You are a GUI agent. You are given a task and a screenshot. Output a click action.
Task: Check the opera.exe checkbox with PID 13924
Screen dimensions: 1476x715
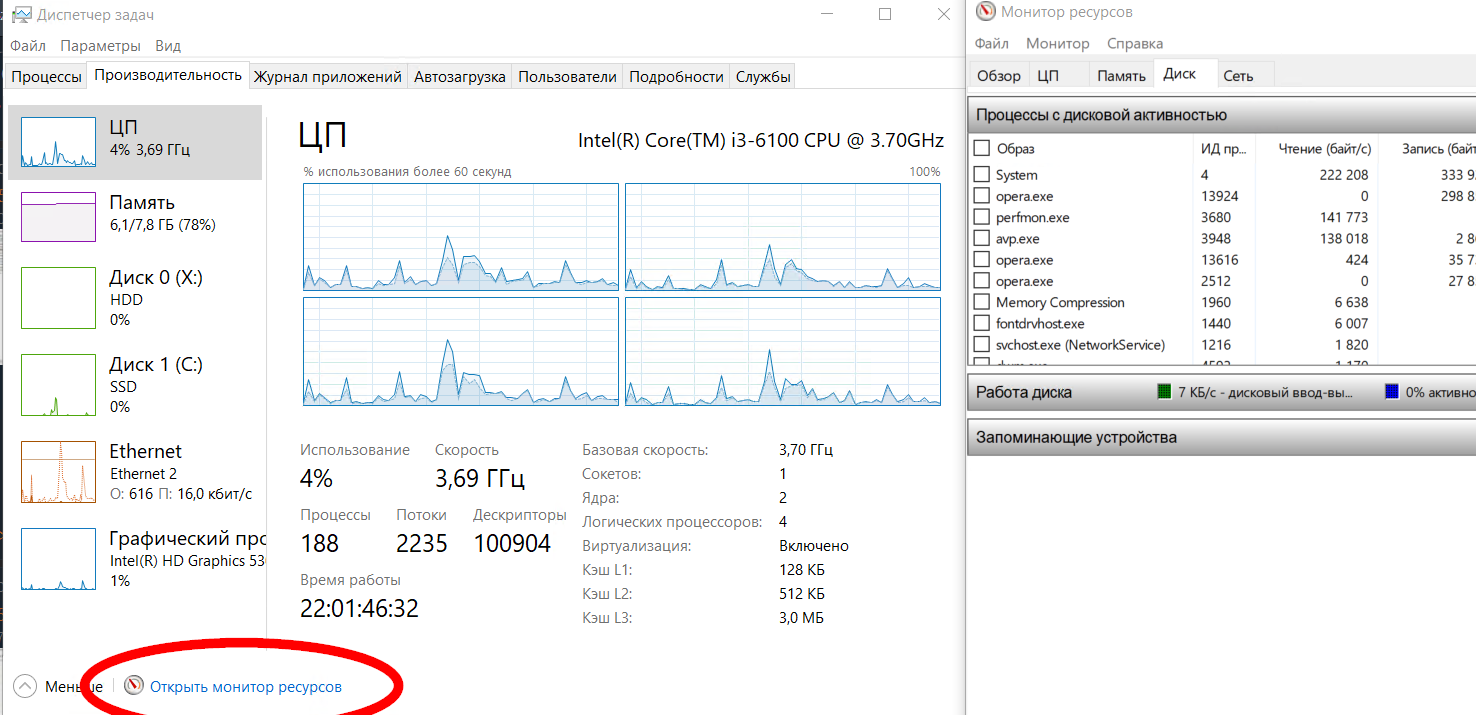982,196
